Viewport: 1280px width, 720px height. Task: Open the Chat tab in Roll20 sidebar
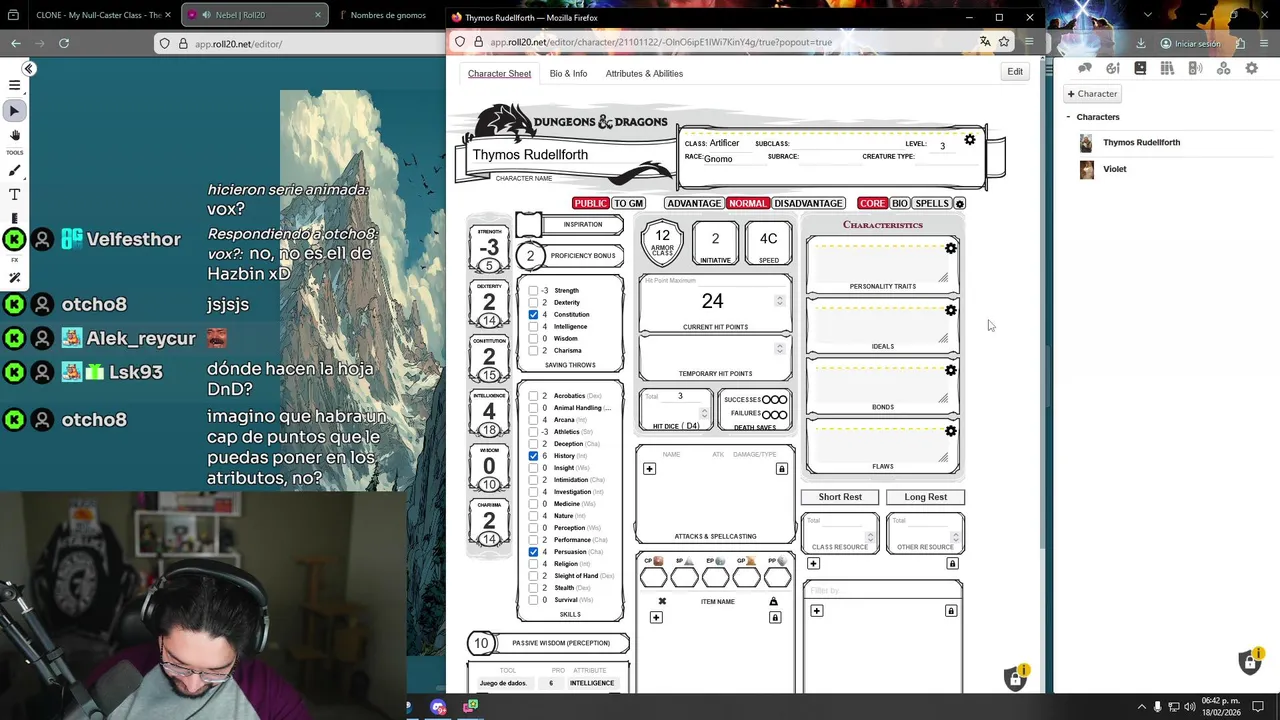1085,68
